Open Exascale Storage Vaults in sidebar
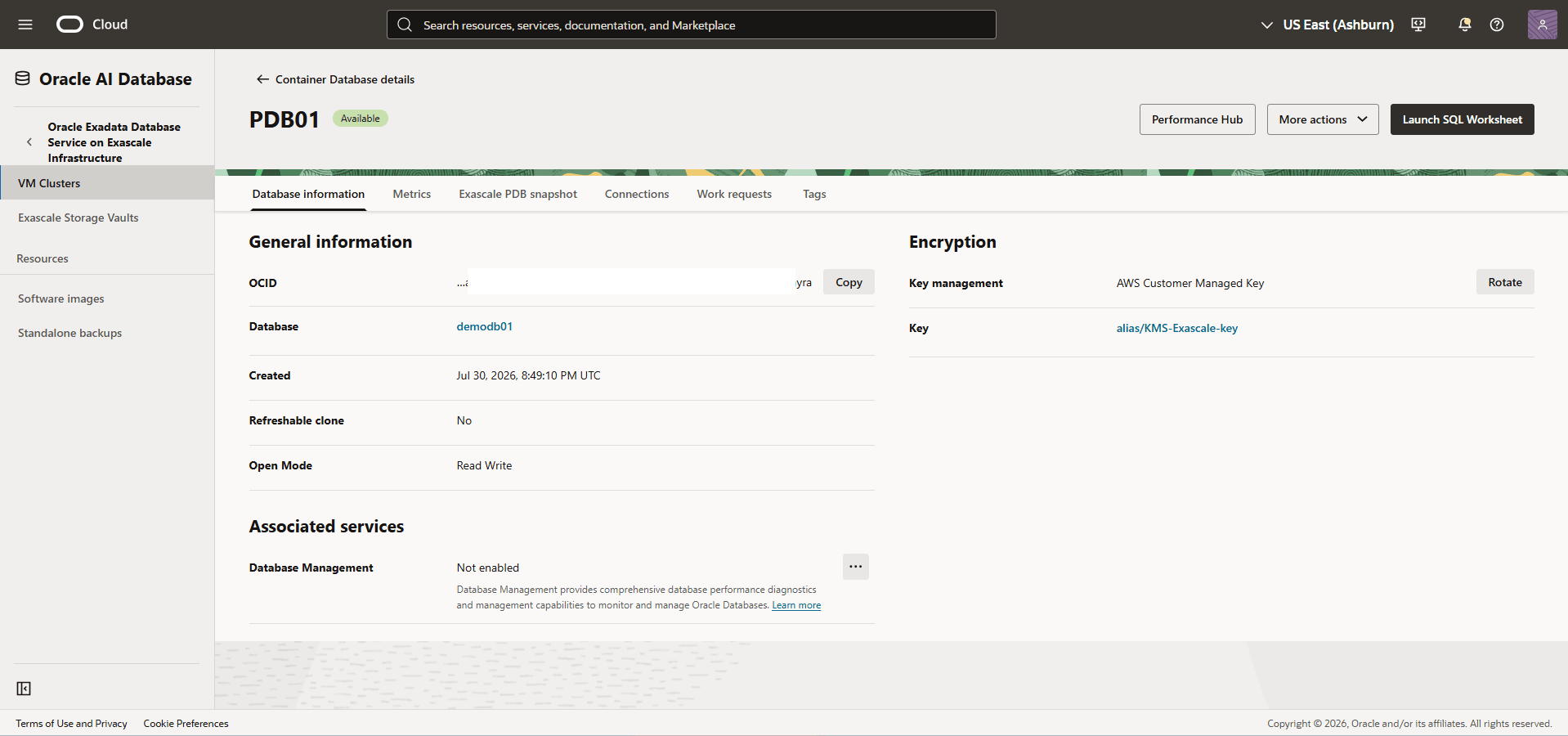 pos(107,218)
